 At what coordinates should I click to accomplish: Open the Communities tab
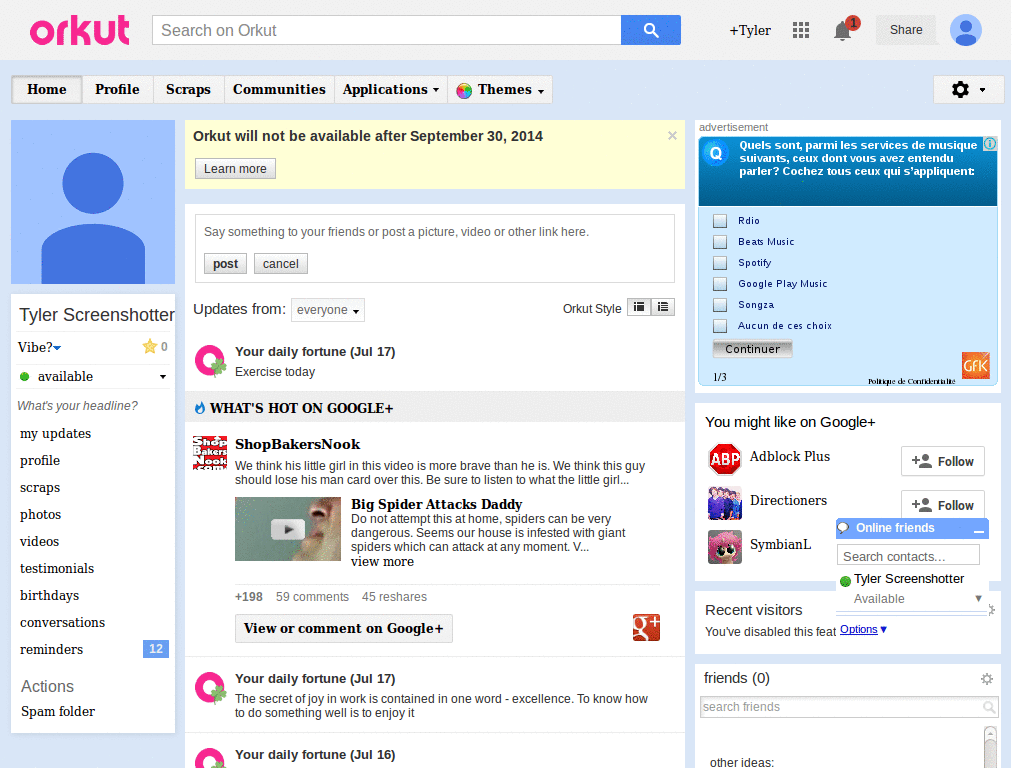click(x=279, y=89)
